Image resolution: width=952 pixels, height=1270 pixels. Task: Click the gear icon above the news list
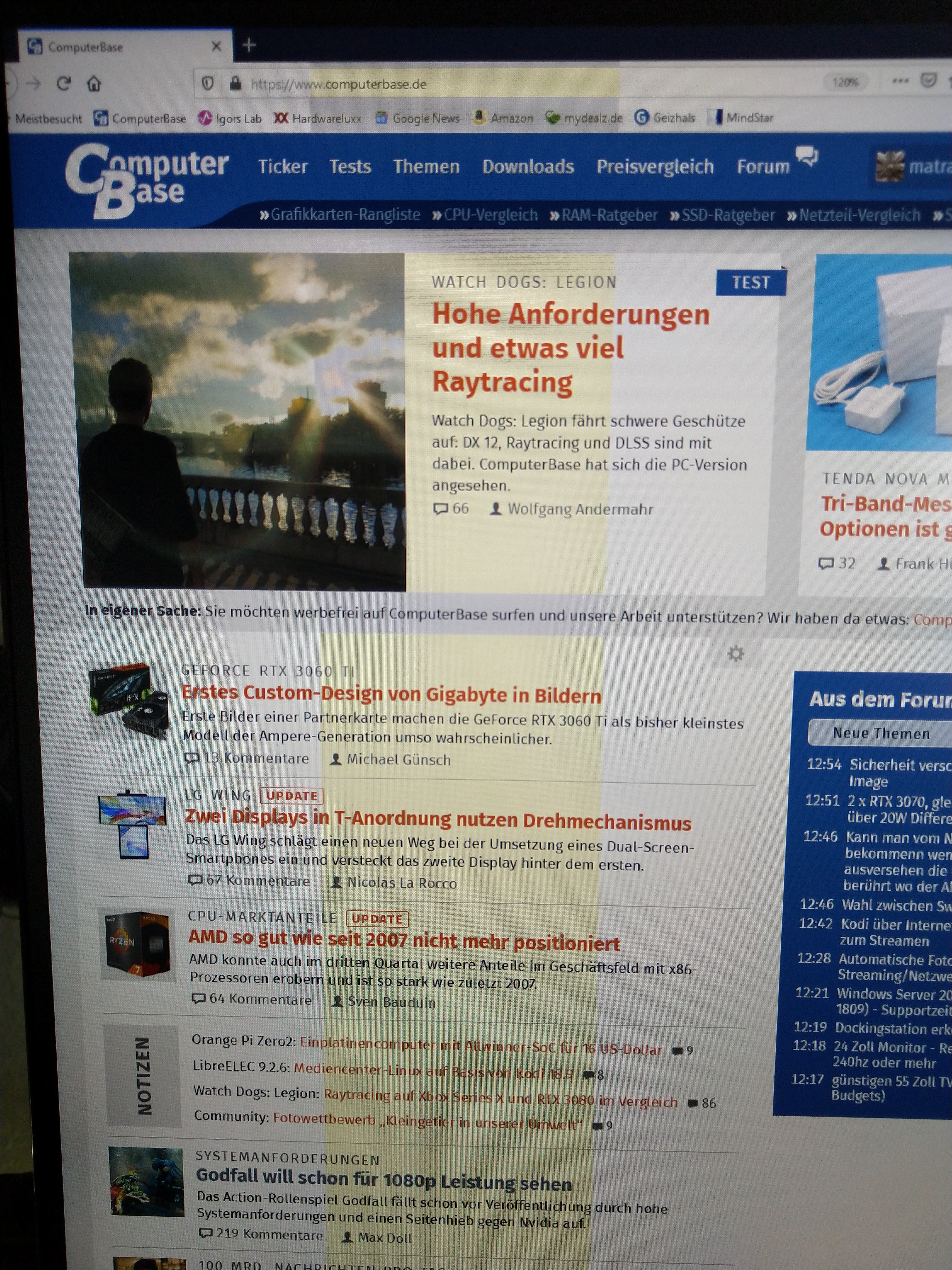pyautogui.click(x=736, y=653)
